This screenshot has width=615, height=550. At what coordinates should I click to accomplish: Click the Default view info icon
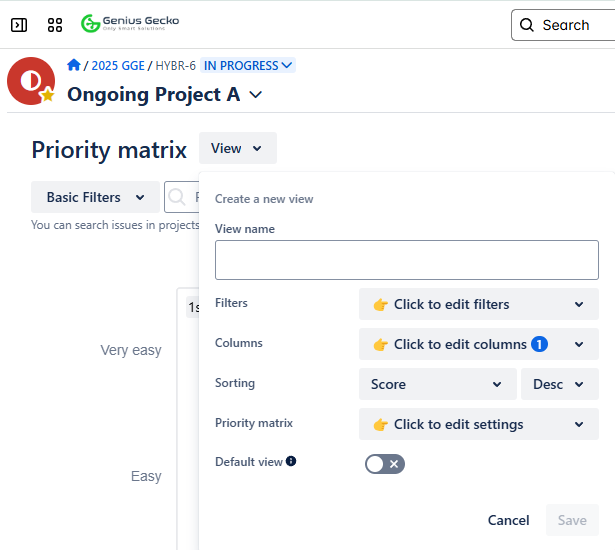pyautogui.click(x=291, y=461)
